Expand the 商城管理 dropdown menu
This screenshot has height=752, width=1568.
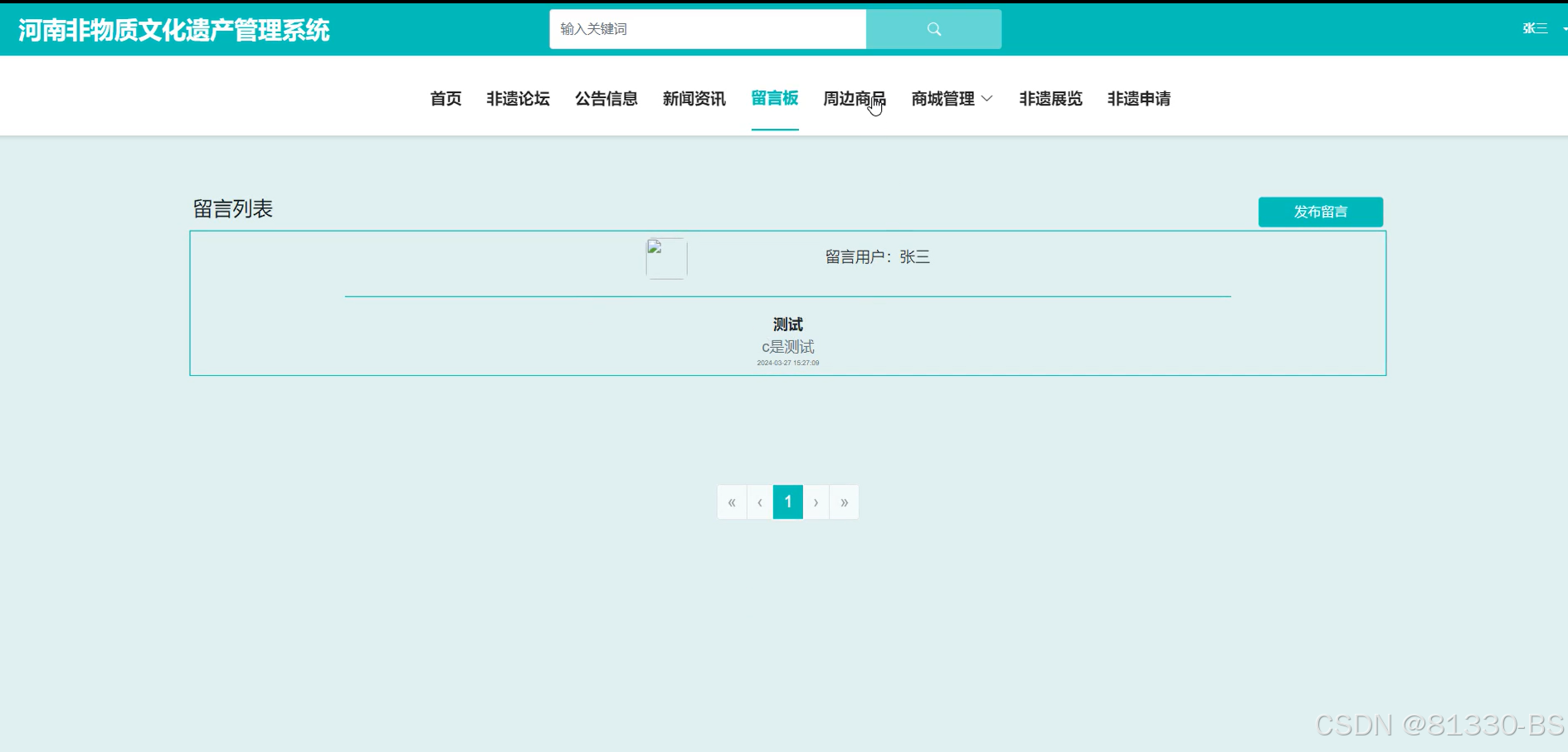(x=952, y=99)
